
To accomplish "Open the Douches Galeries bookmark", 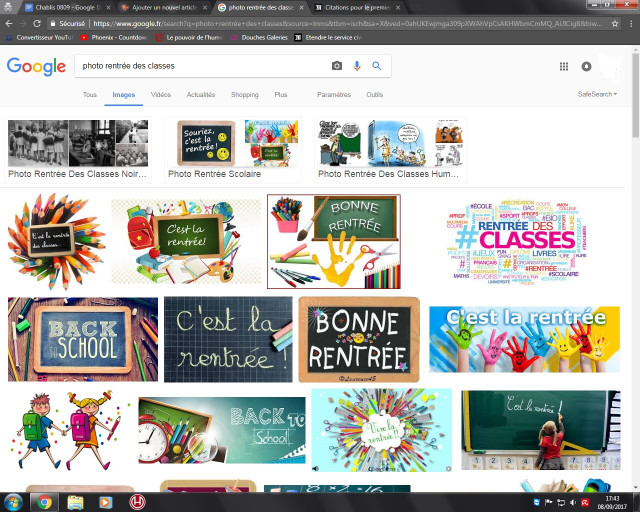I will (258, 37).
